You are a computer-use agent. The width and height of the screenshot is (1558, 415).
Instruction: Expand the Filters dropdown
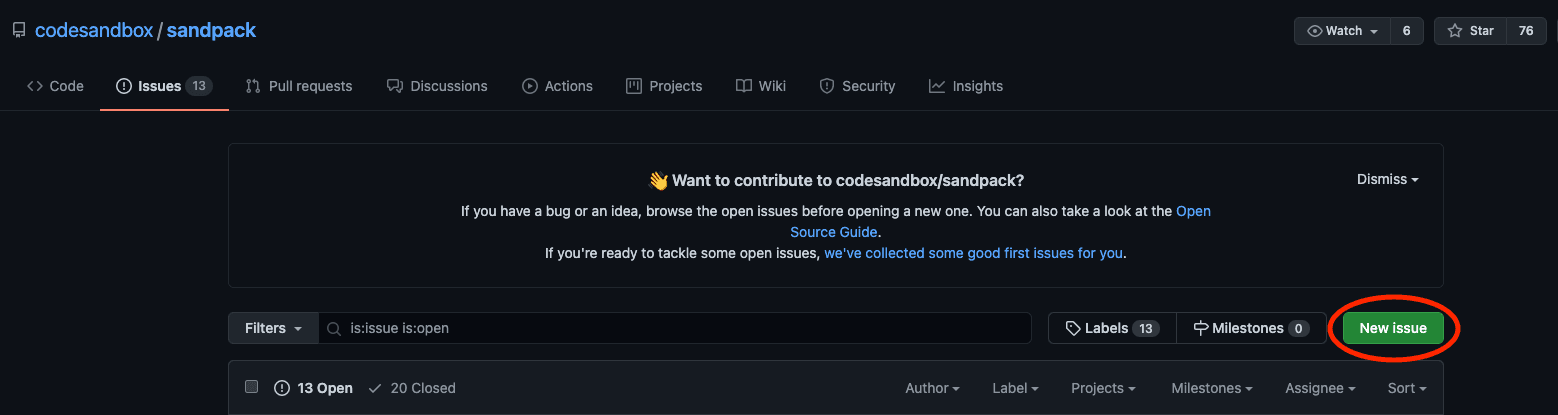click(273, 328)
